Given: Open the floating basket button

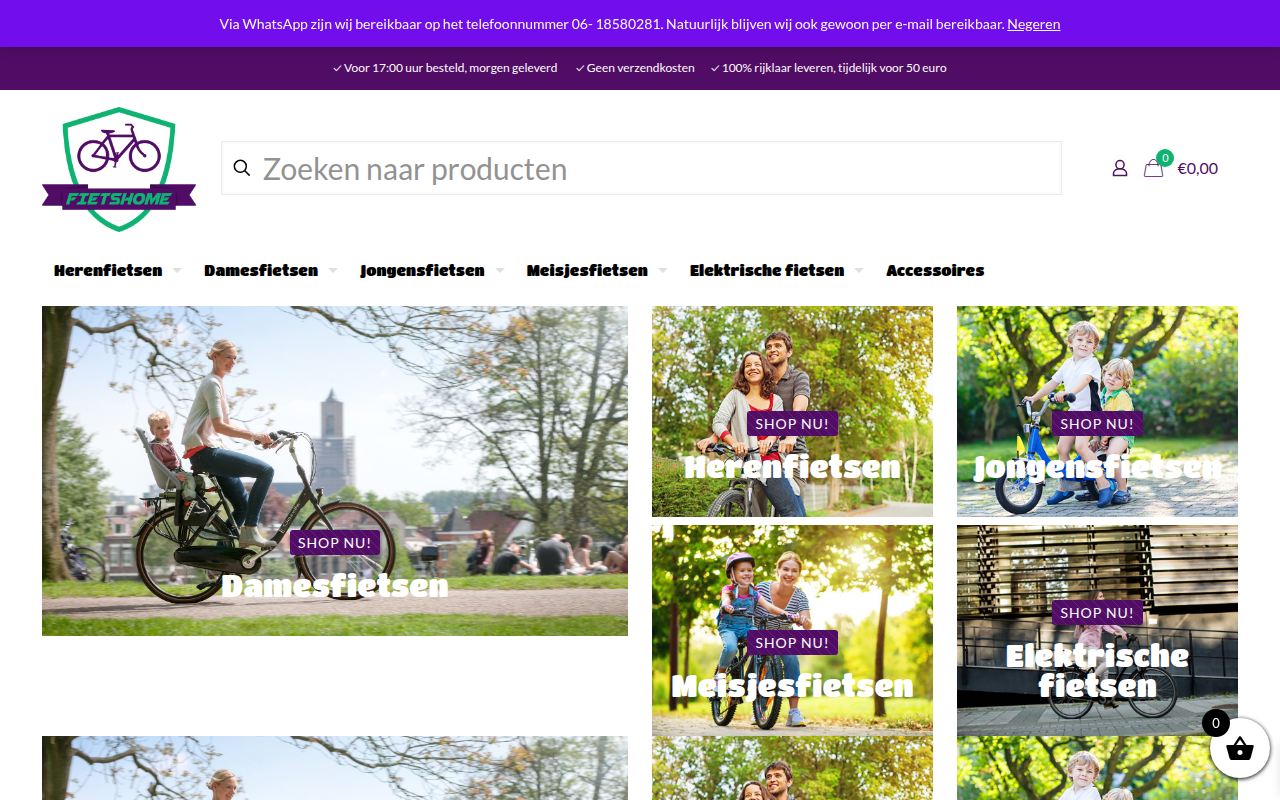Looking at the screenshot, I should click(x=1240, y=748).
